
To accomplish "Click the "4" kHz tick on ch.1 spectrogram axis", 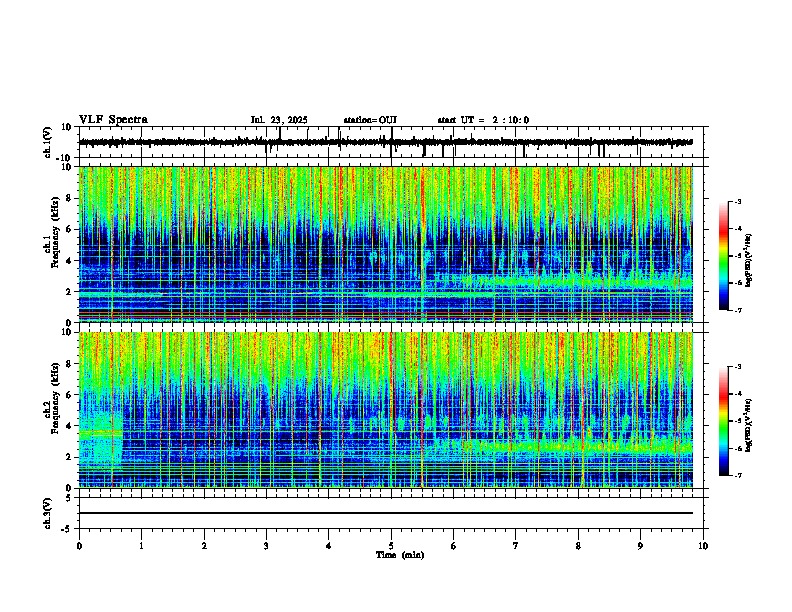I will pyautogui.click(x=70, y=261).
